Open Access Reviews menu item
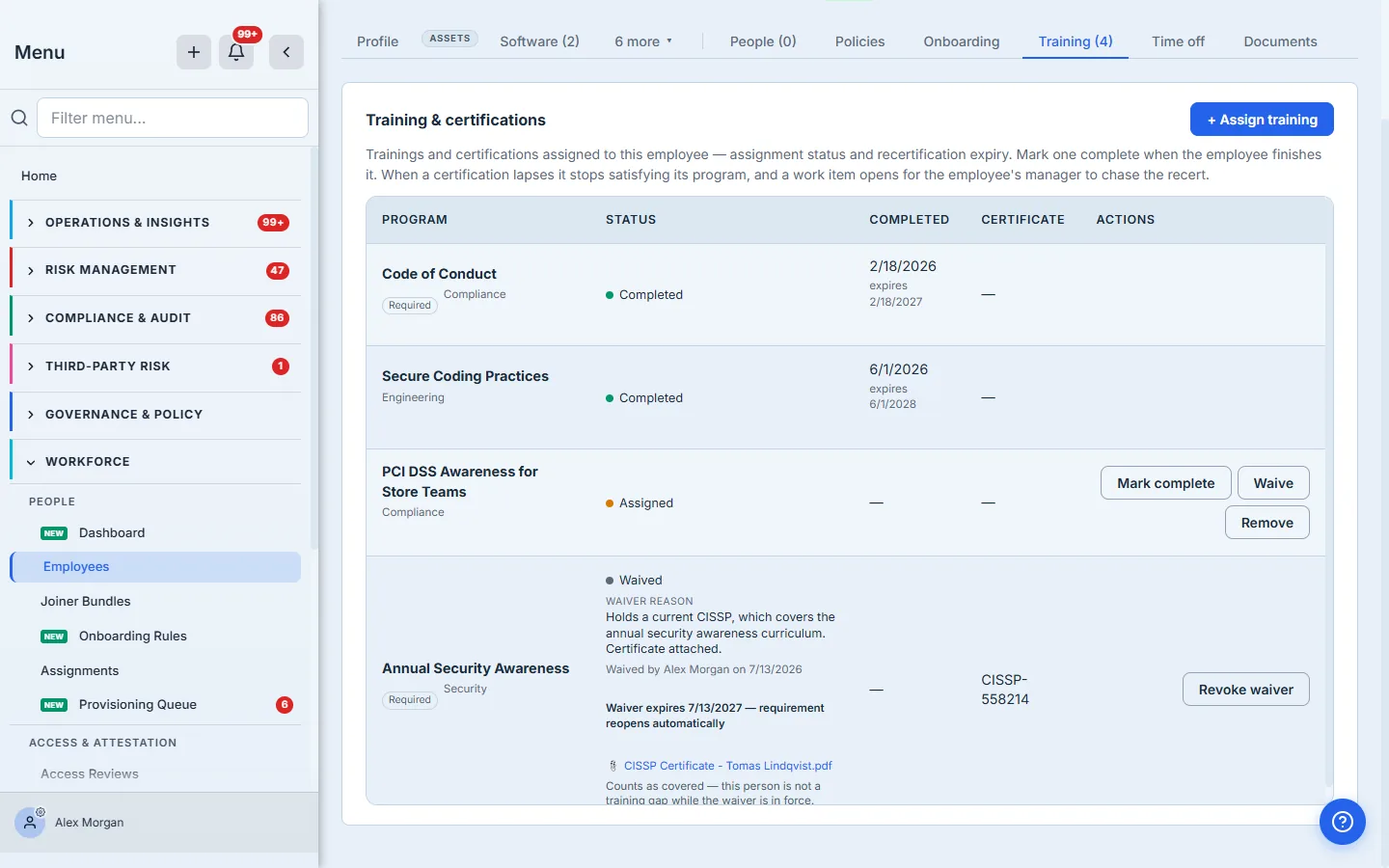The image size is (1389, 868). 90,773
